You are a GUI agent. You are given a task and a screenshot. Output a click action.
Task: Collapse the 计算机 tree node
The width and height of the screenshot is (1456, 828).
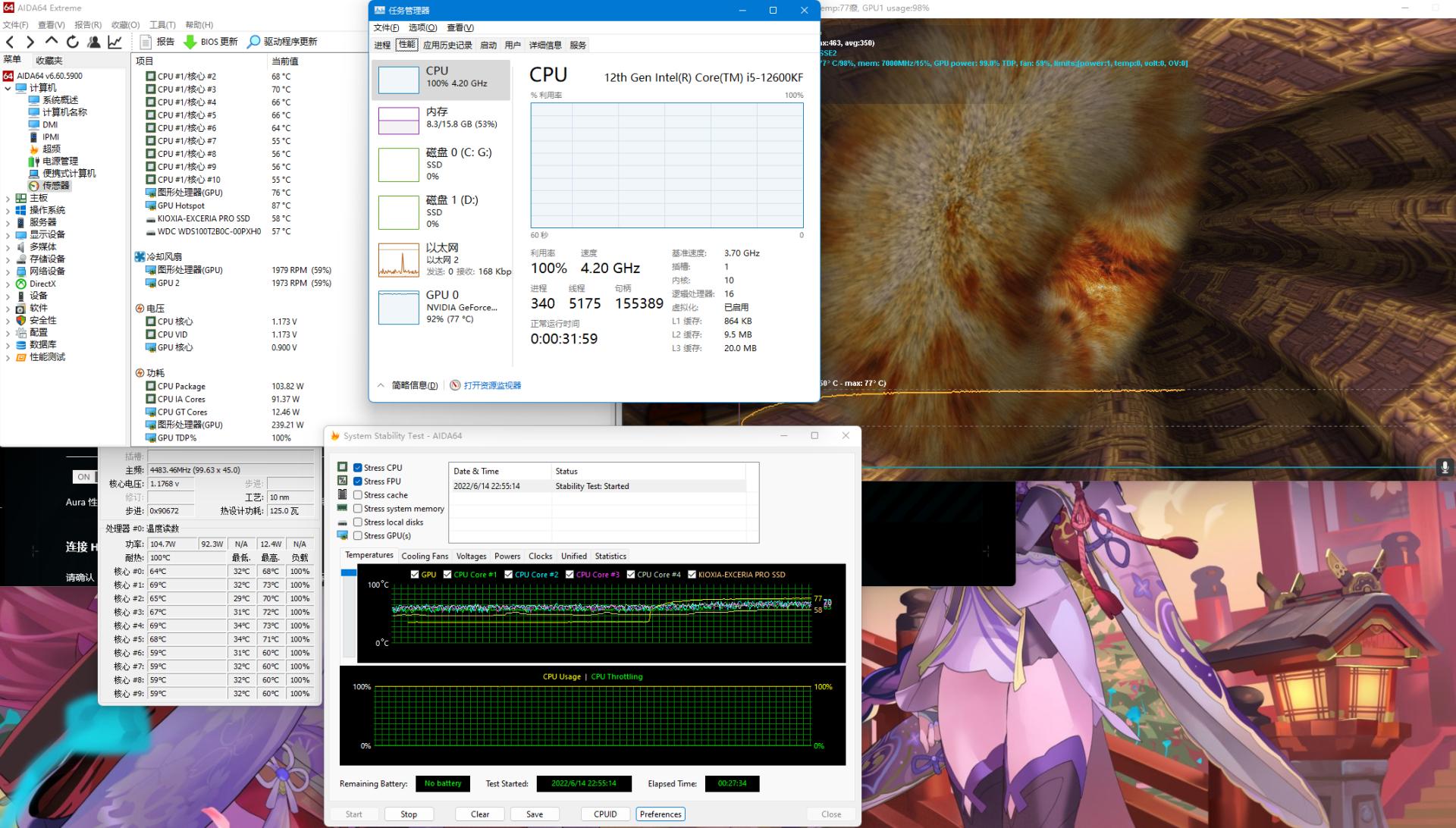pyautogui.click(x=8, y=88)
